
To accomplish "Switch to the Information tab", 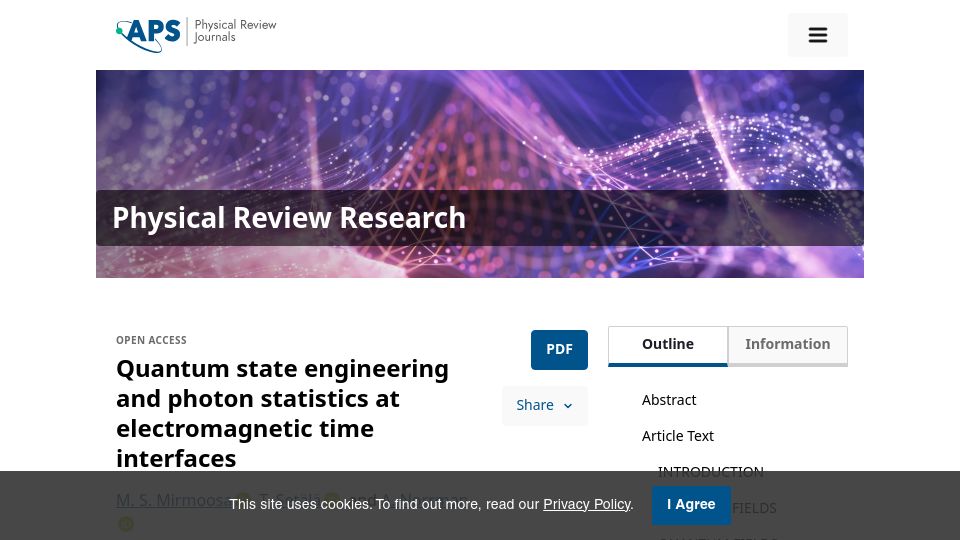I will click(787, 346).
